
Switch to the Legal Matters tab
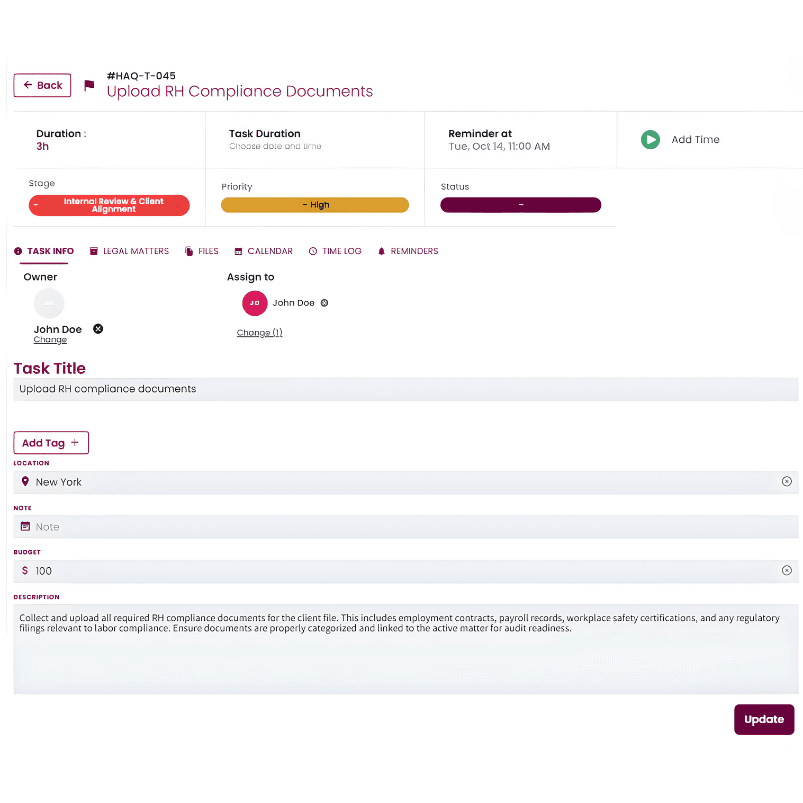click(129, 251)
